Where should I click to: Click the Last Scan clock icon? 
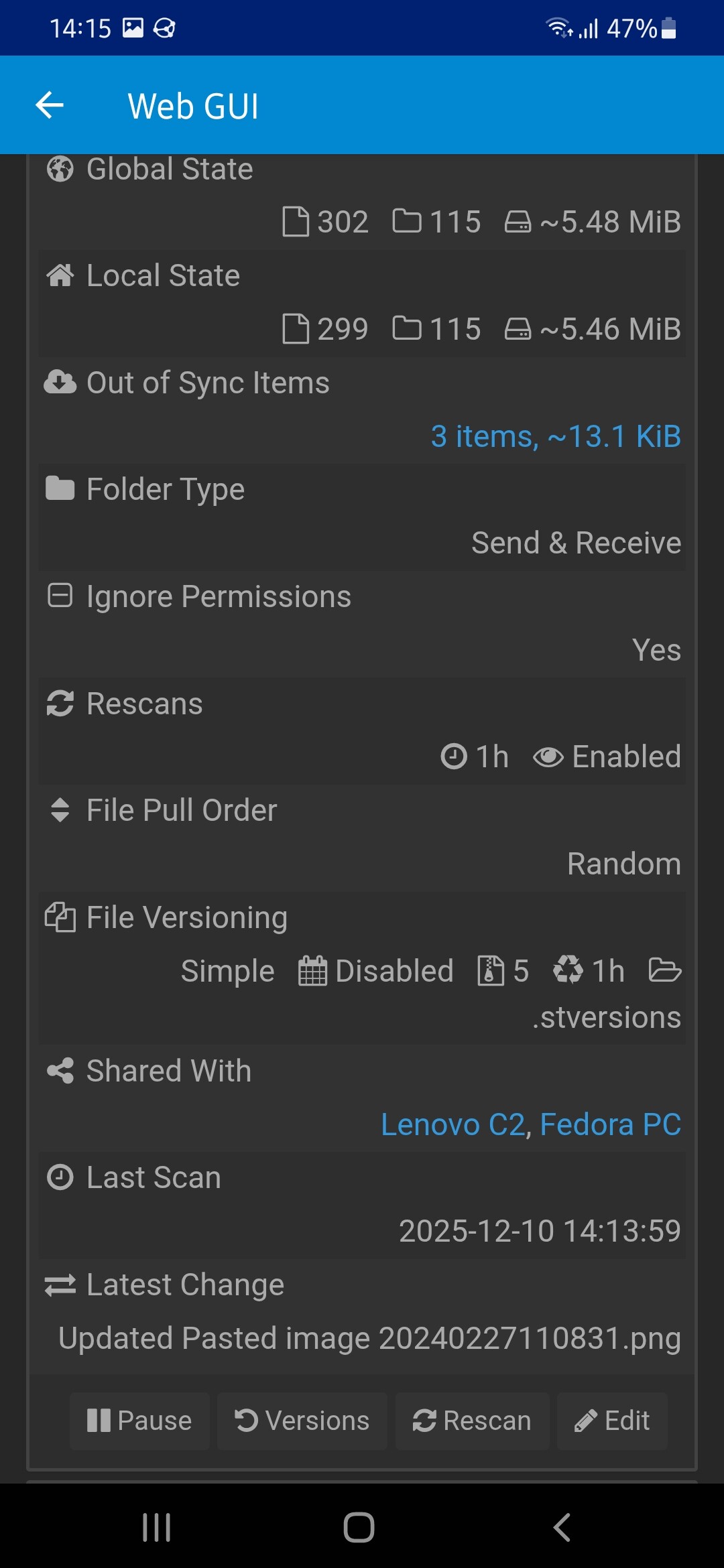[x=60, y=1177]
